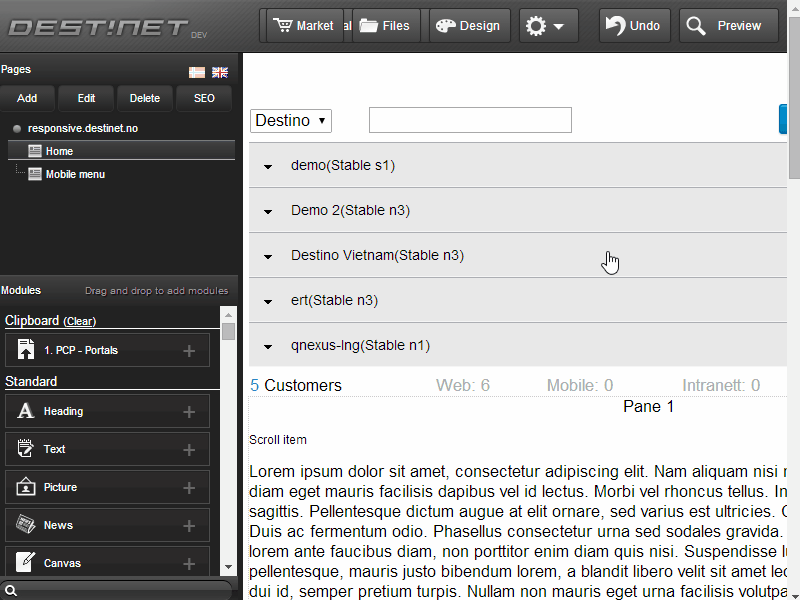Expand the demo(Stable s1) entry
This screenshot has width=800, height=600.
click(x=267, y=166)
